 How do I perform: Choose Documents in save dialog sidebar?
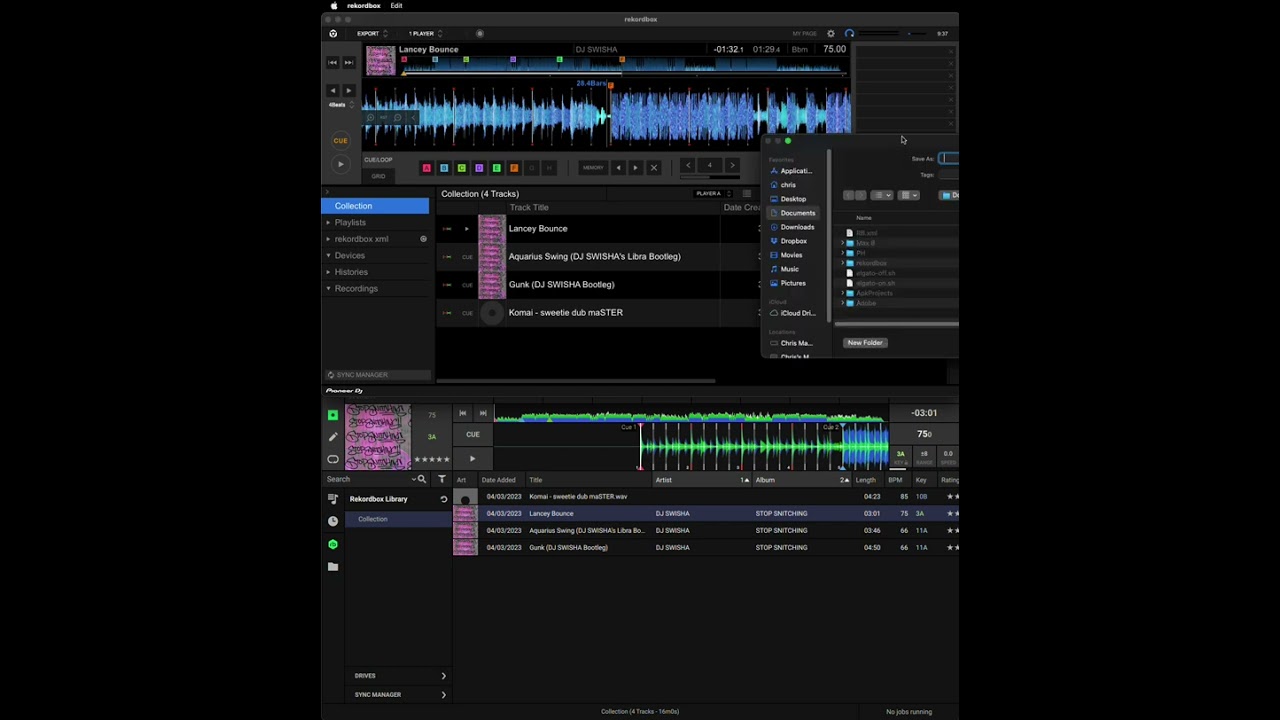coord(792,213)
